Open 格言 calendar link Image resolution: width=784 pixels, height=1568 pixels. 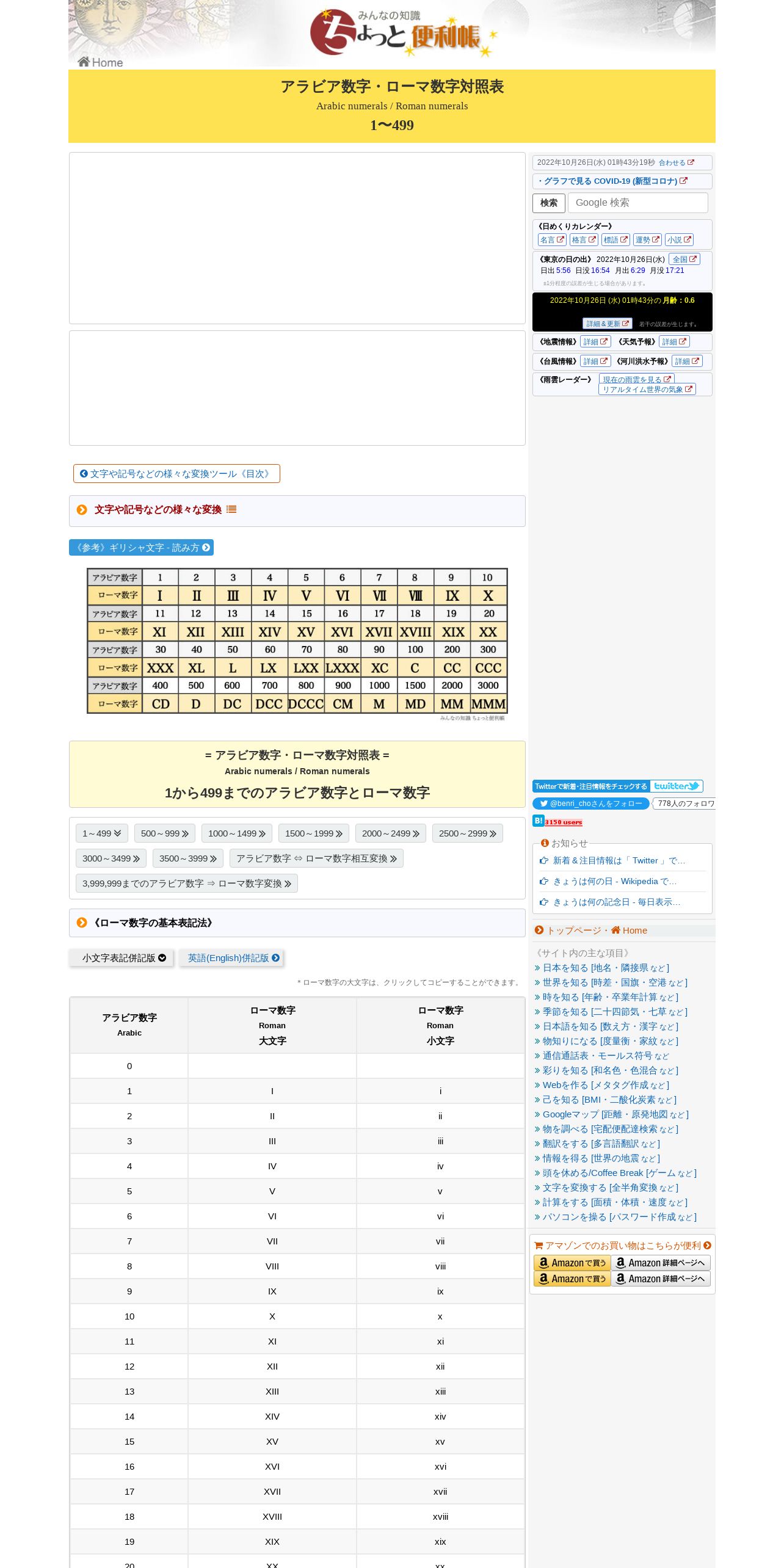584,240
